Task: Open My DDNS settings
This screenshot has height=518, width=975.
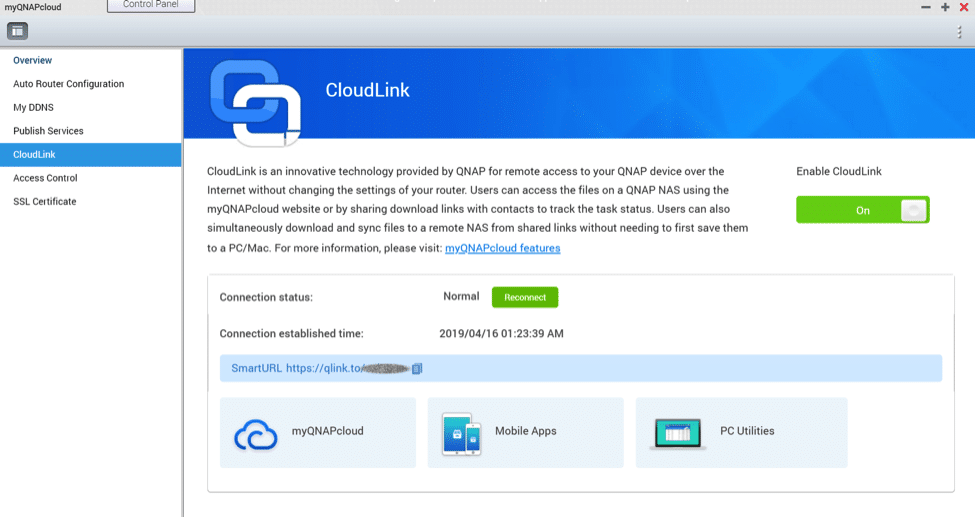Action: tap(91, 108)
